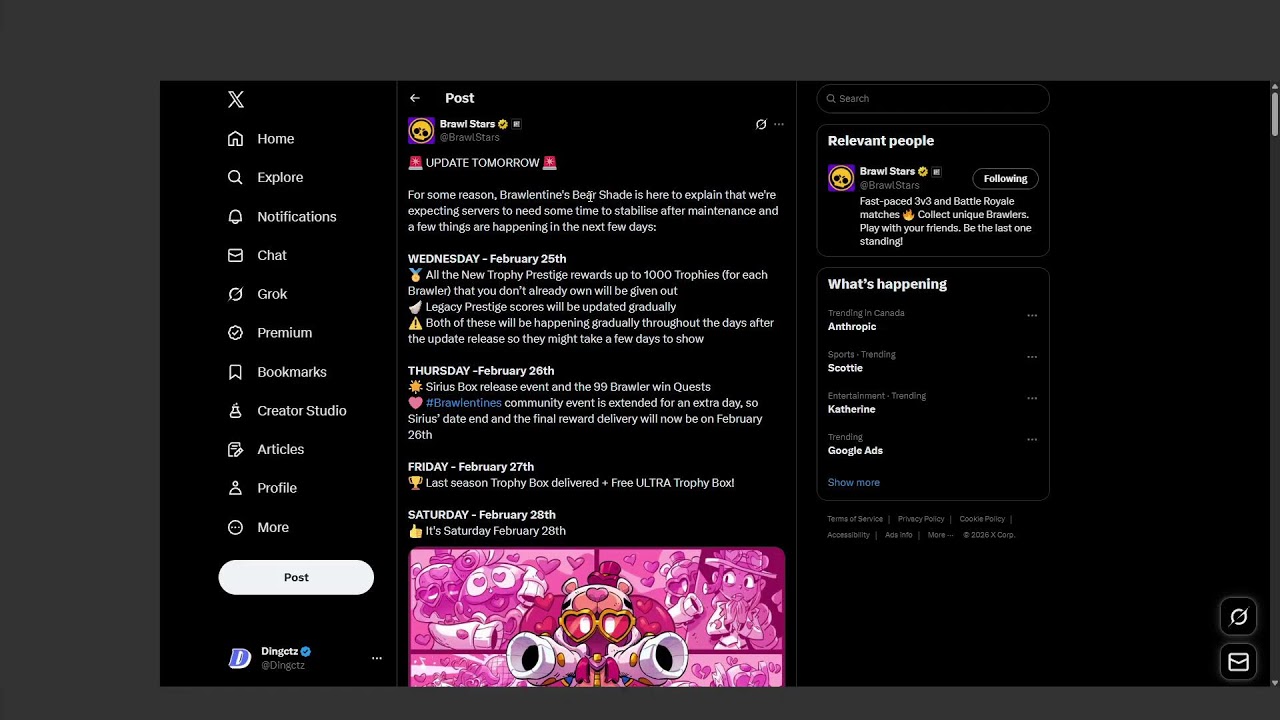1280x720 pixels.
Task: Open the Accessibility footer link
Action: [848, 535]
